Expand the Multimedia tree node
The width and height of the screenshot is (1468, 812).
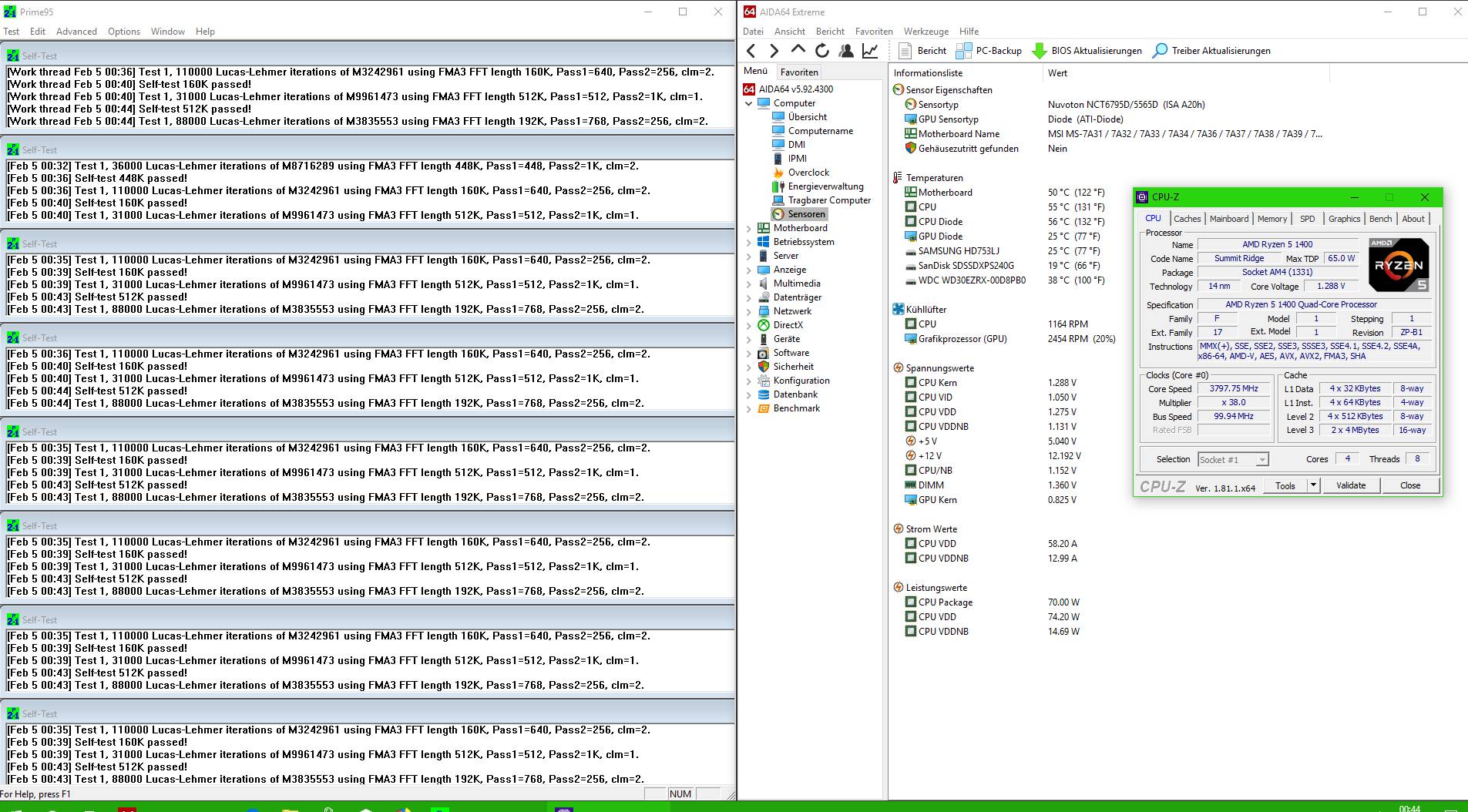749,284
